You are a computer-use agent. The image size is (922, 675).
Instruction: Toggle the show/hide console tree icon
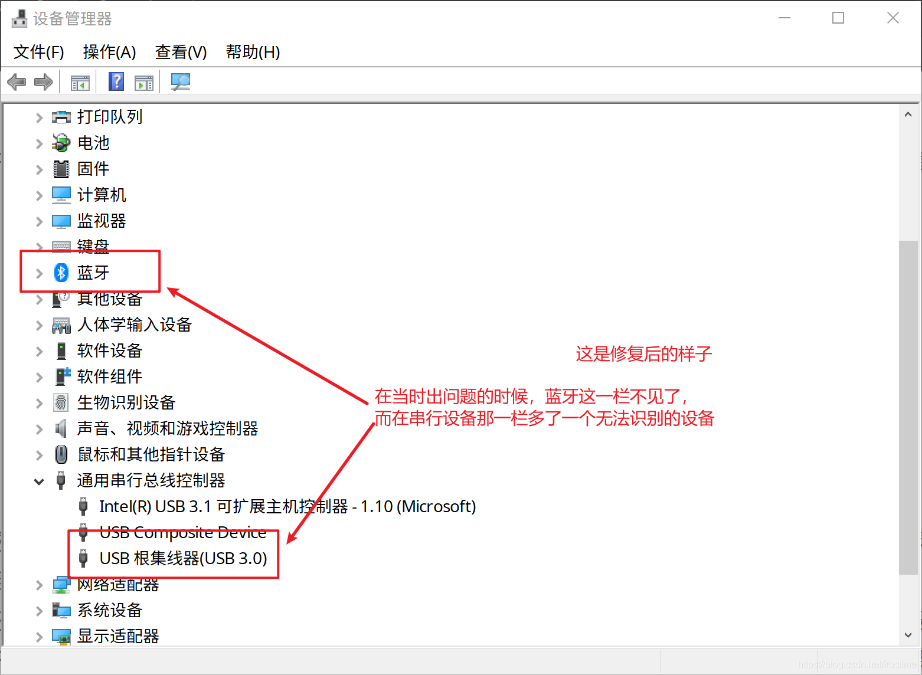tap(80, 82)
